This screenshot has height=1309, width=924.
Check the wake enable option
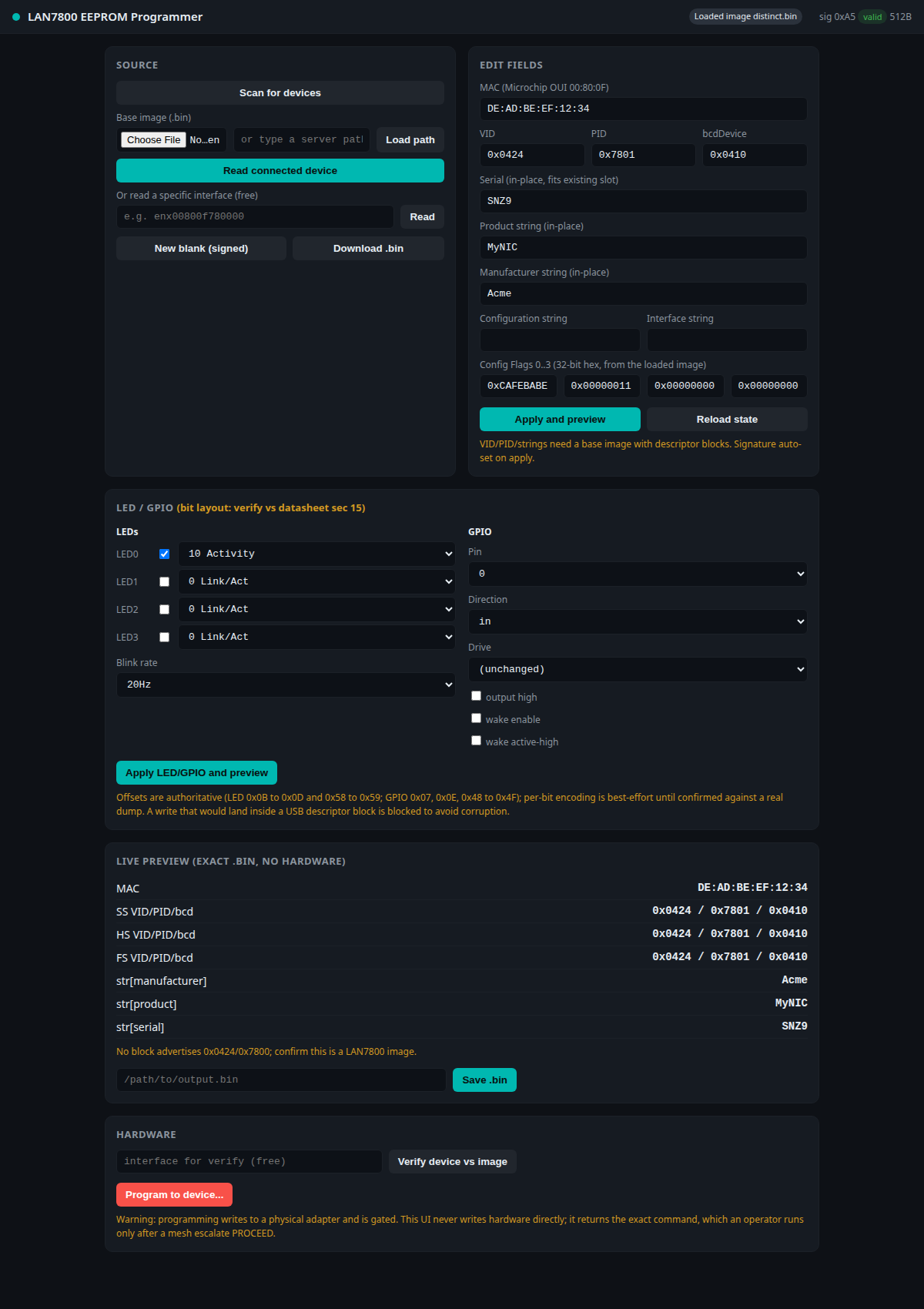[x=476, y=718]
